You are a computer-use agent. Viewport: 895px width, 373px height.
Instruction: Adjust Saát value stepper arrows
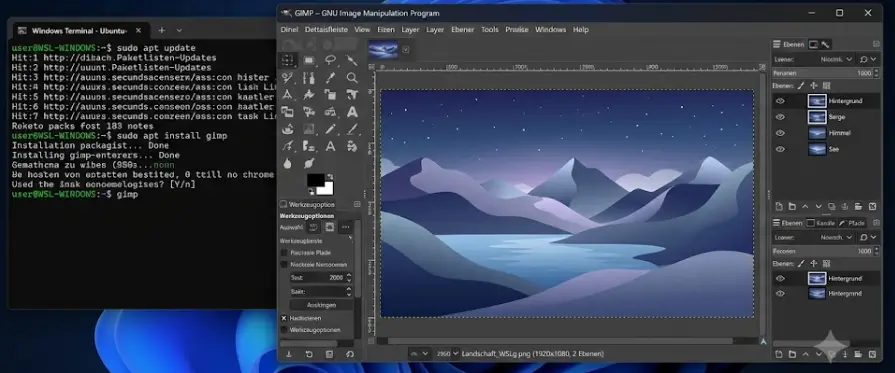click(x=349, y=292)
